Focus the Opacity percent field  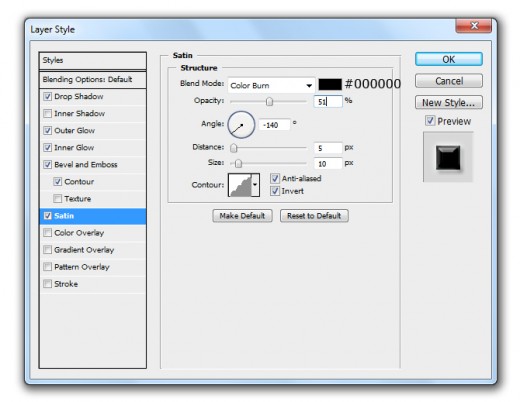(328, 101)
